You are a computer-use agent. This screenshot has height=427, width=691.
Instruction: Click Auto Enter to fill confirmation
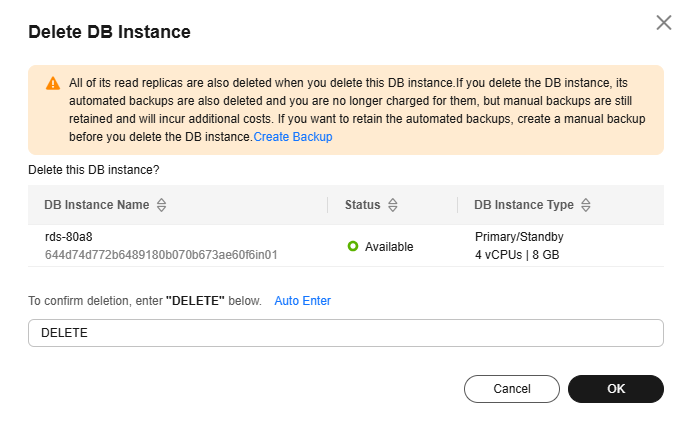[302, 301]
